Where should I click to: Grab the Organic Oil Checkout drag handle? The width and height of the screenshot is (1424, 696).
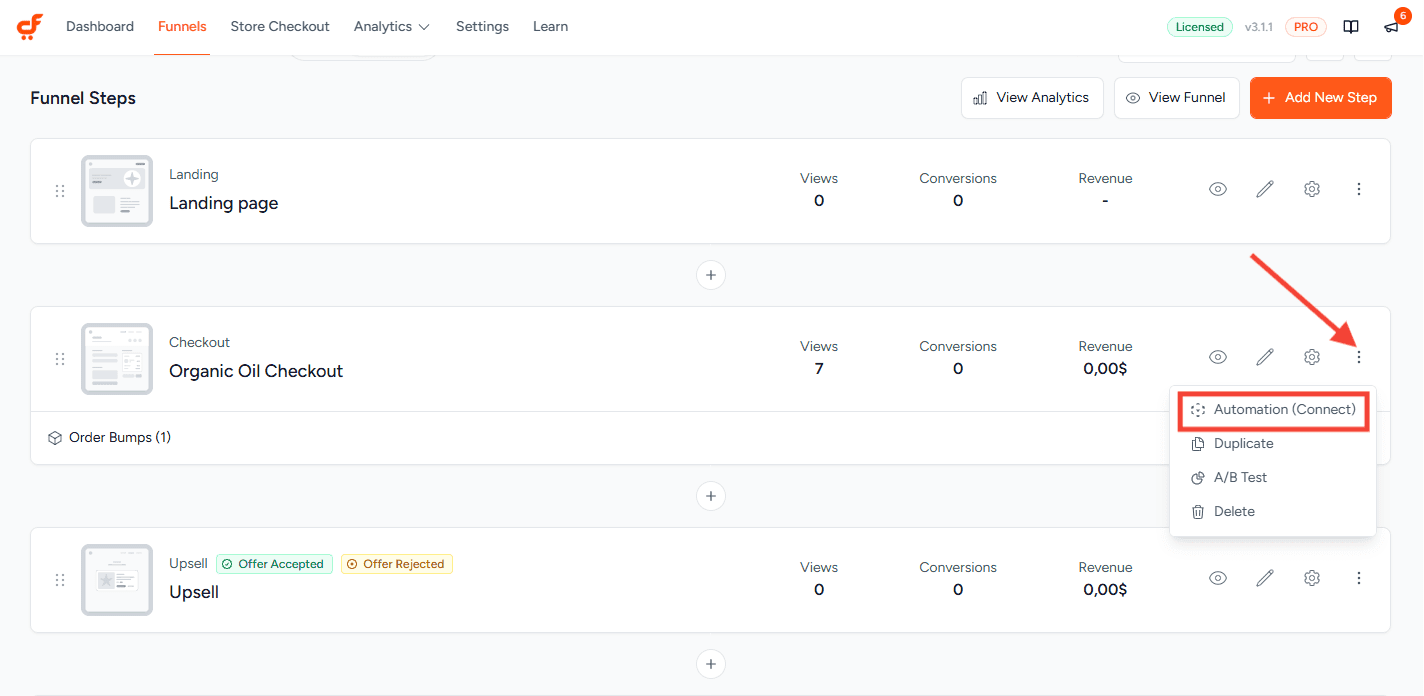pos(60,359)
